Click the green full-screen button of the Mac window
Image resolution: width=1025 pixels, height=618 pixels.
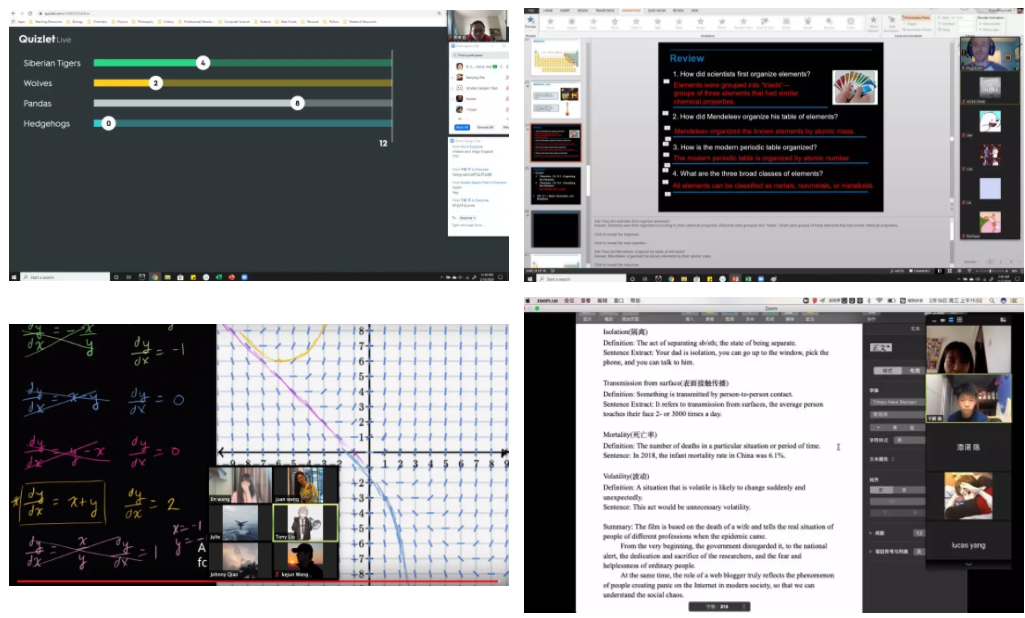(537, 309)
